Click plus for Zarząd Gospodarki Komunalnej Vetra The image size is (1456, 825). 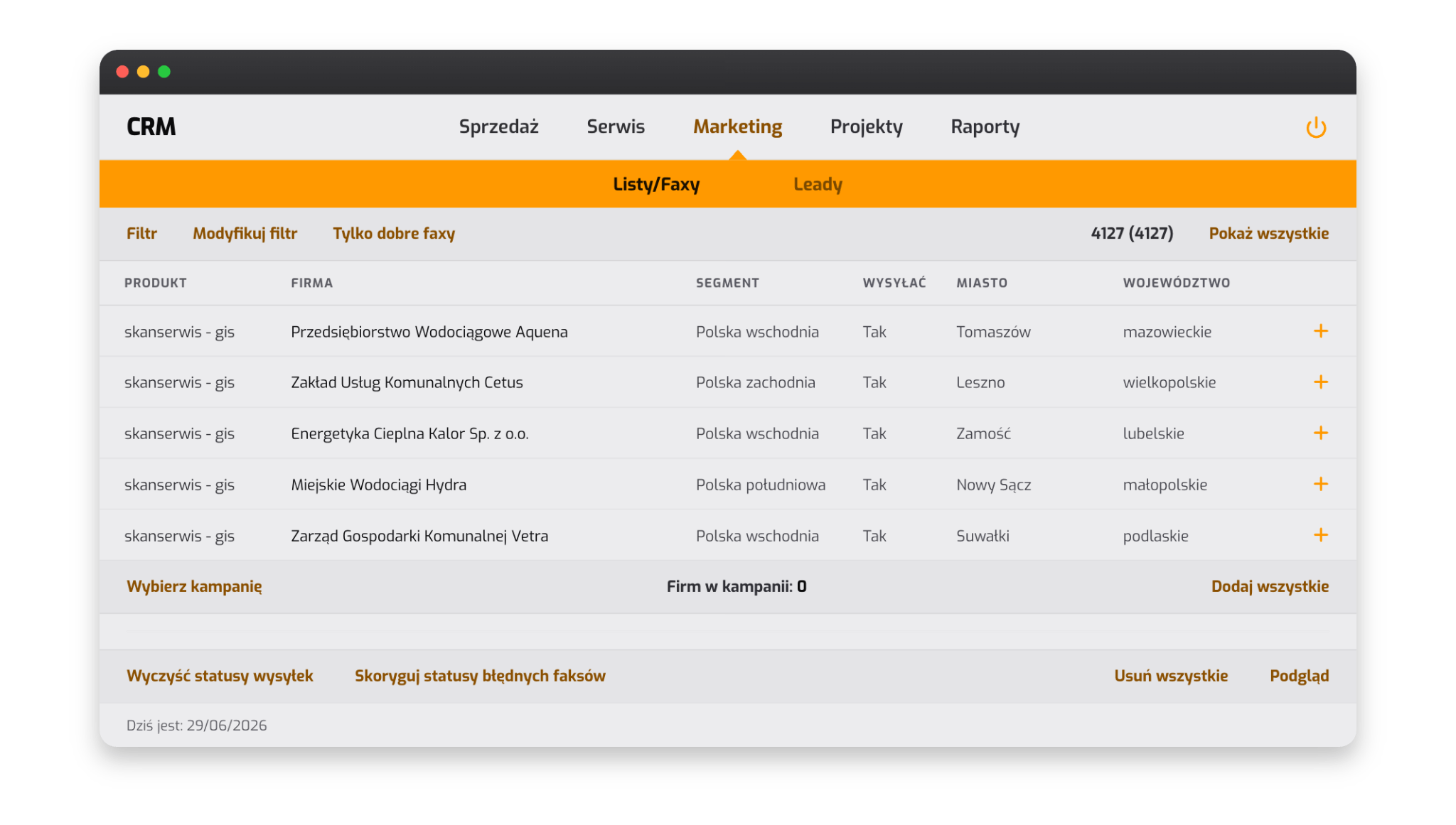click(x=1321, y=535)
